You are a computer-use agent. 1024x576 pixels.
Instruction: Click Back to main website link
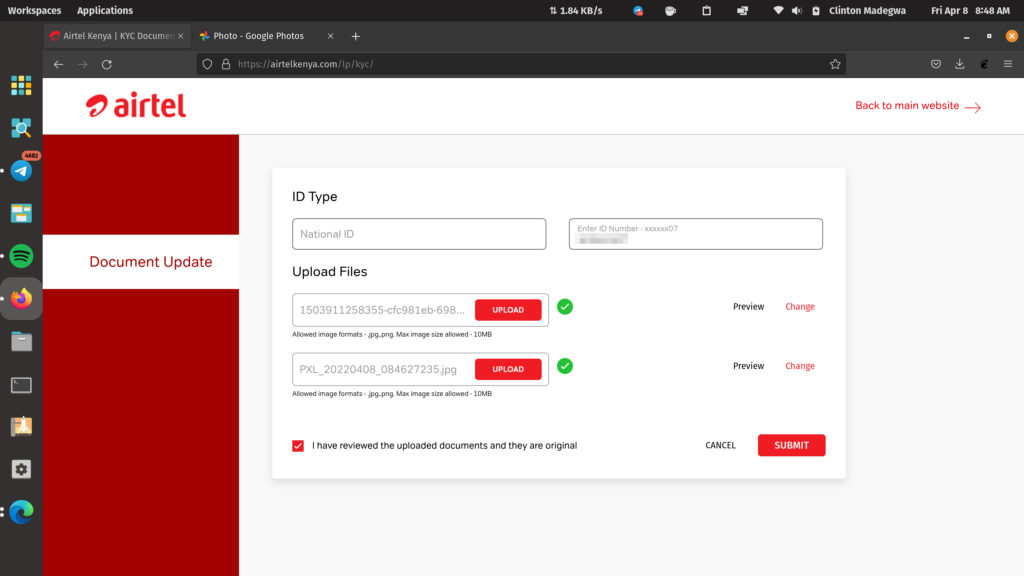pos(918,106)
